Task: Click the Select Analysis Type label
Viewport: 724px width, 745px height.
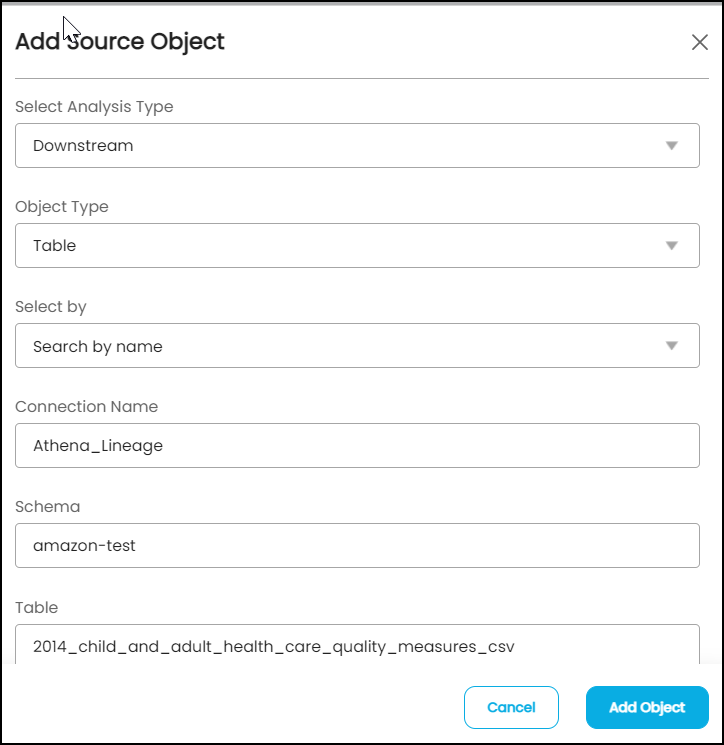Action: 94,107
